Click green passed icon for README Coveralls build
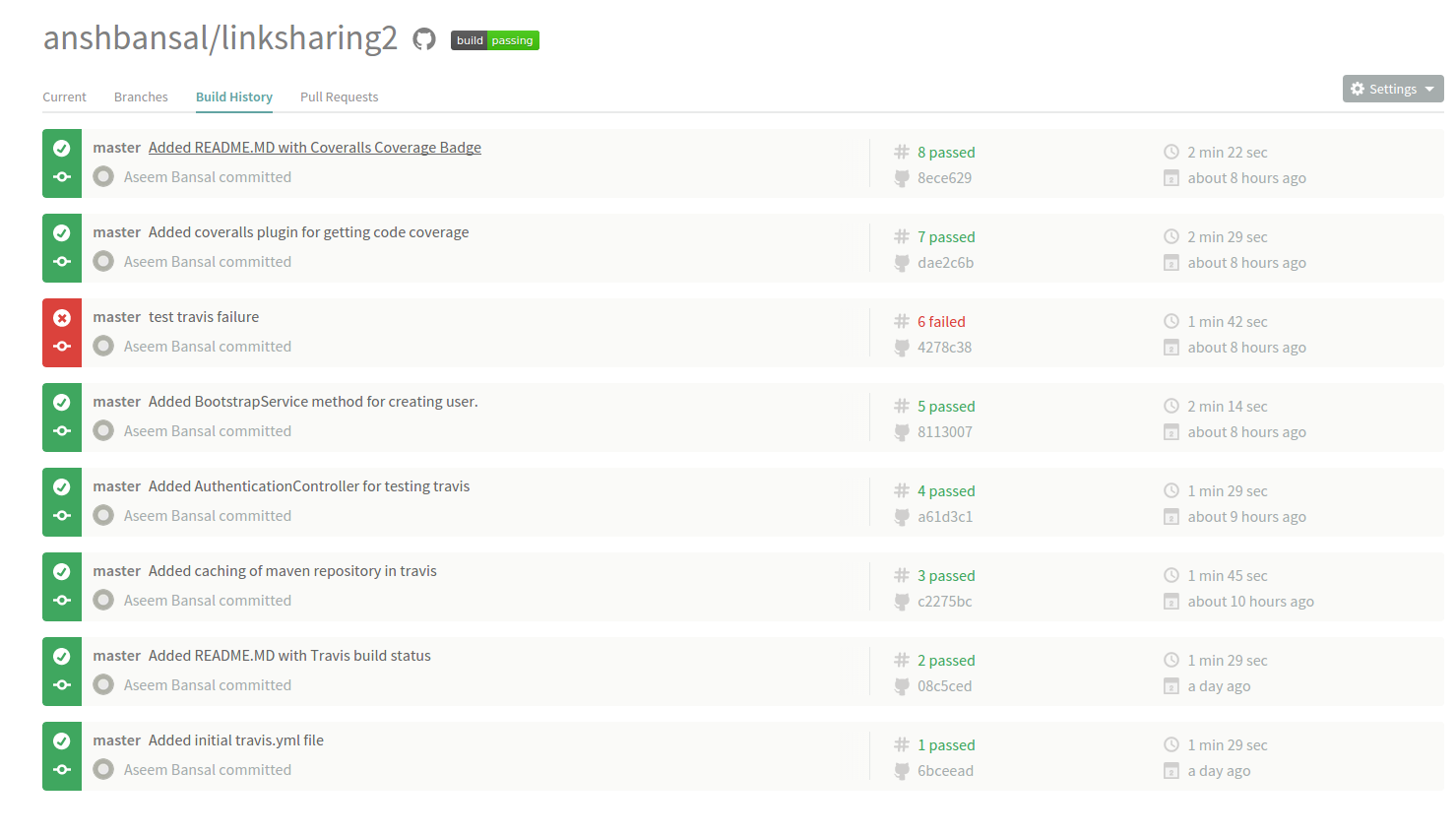The width and height of the screenshot is (1456, 836). 62,149
